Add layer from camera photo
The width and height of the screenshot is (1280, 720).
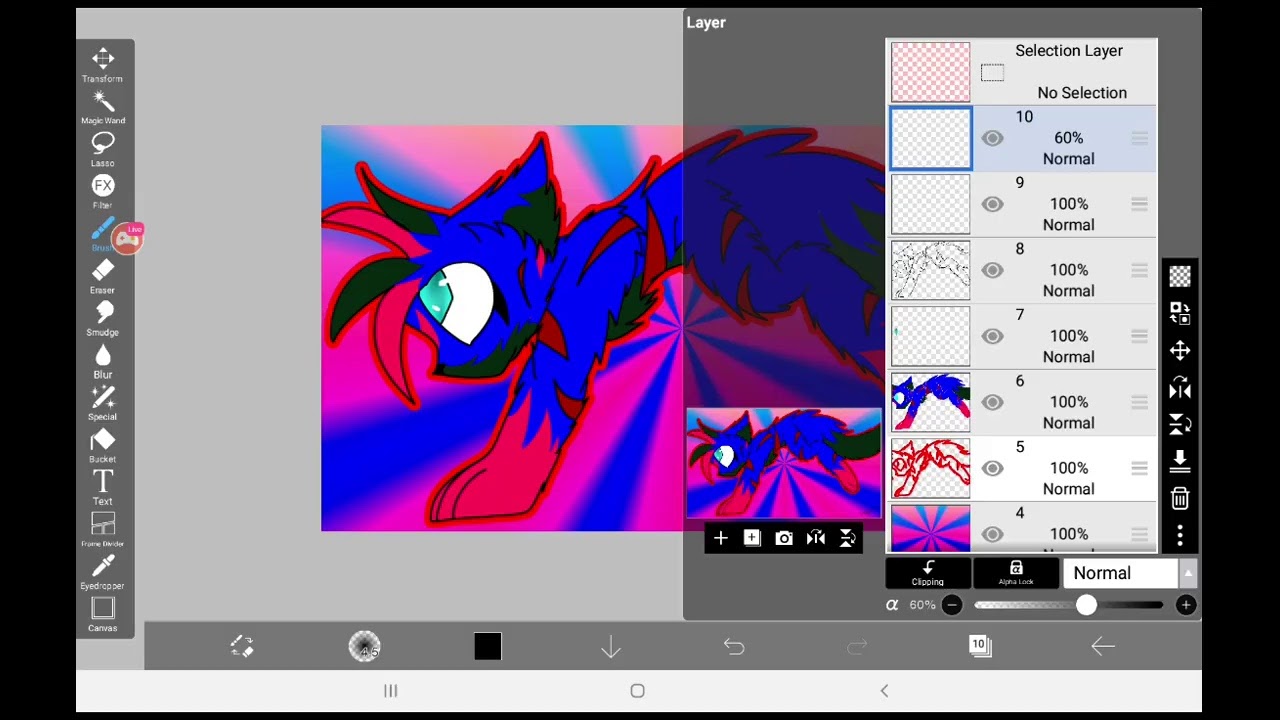point(784,538)
